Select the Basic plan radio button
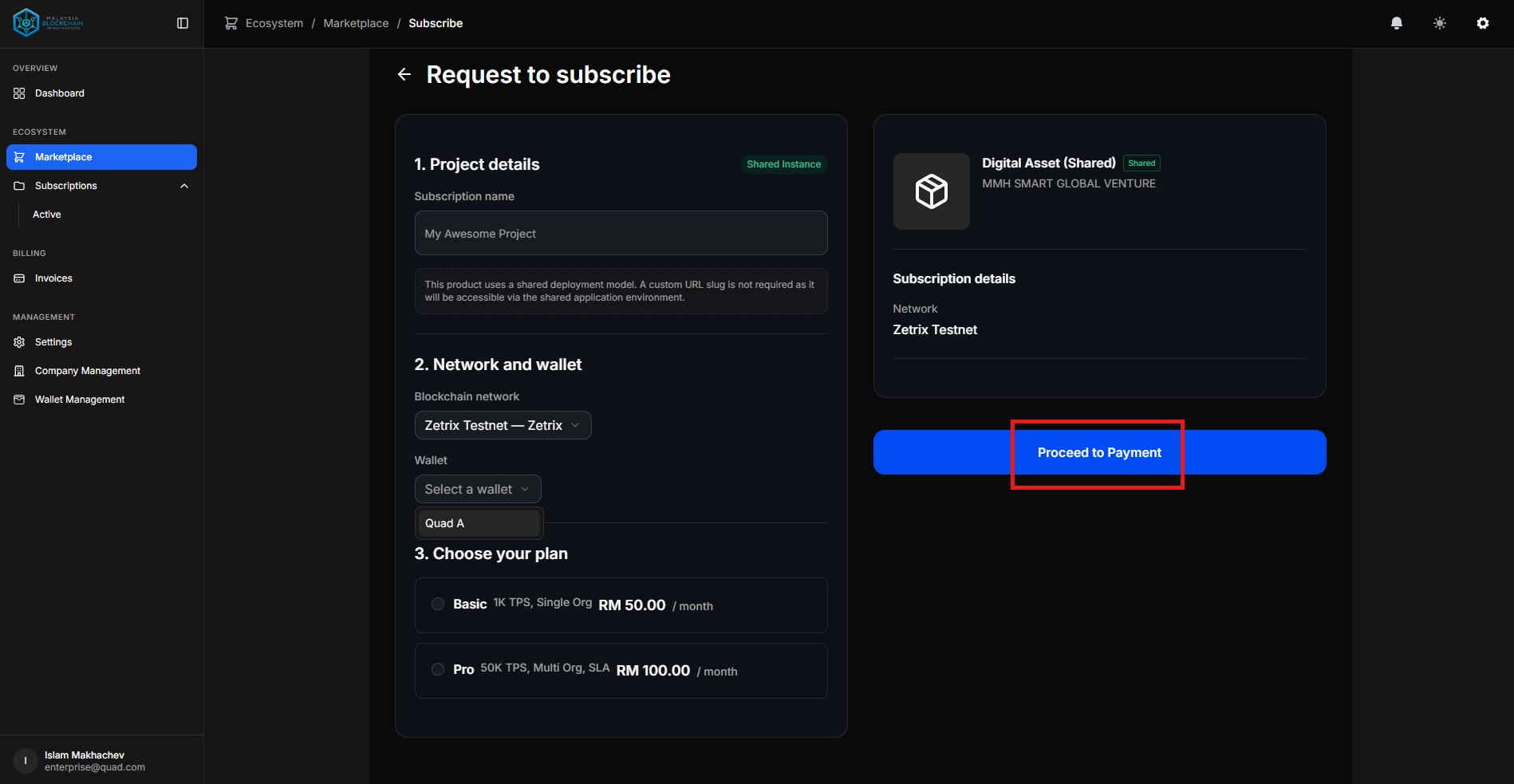The width and height of the screenshot is (1514, 784). [438, 604]
